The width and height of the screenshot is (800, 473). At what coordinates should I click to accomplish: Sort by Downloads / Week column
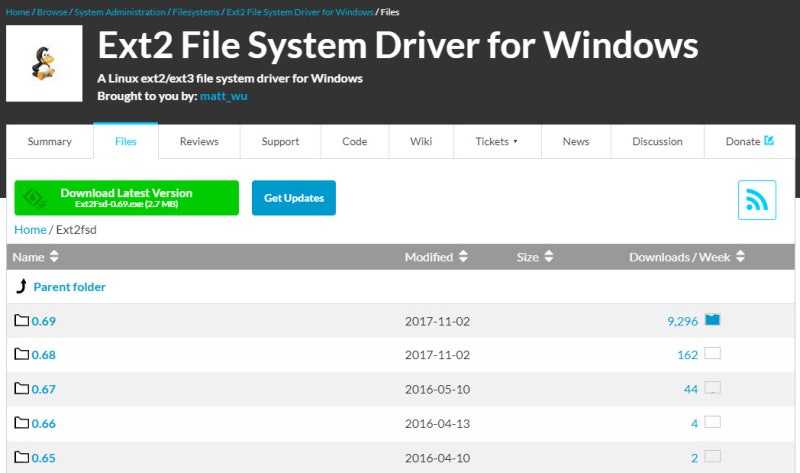coord(687,257)
